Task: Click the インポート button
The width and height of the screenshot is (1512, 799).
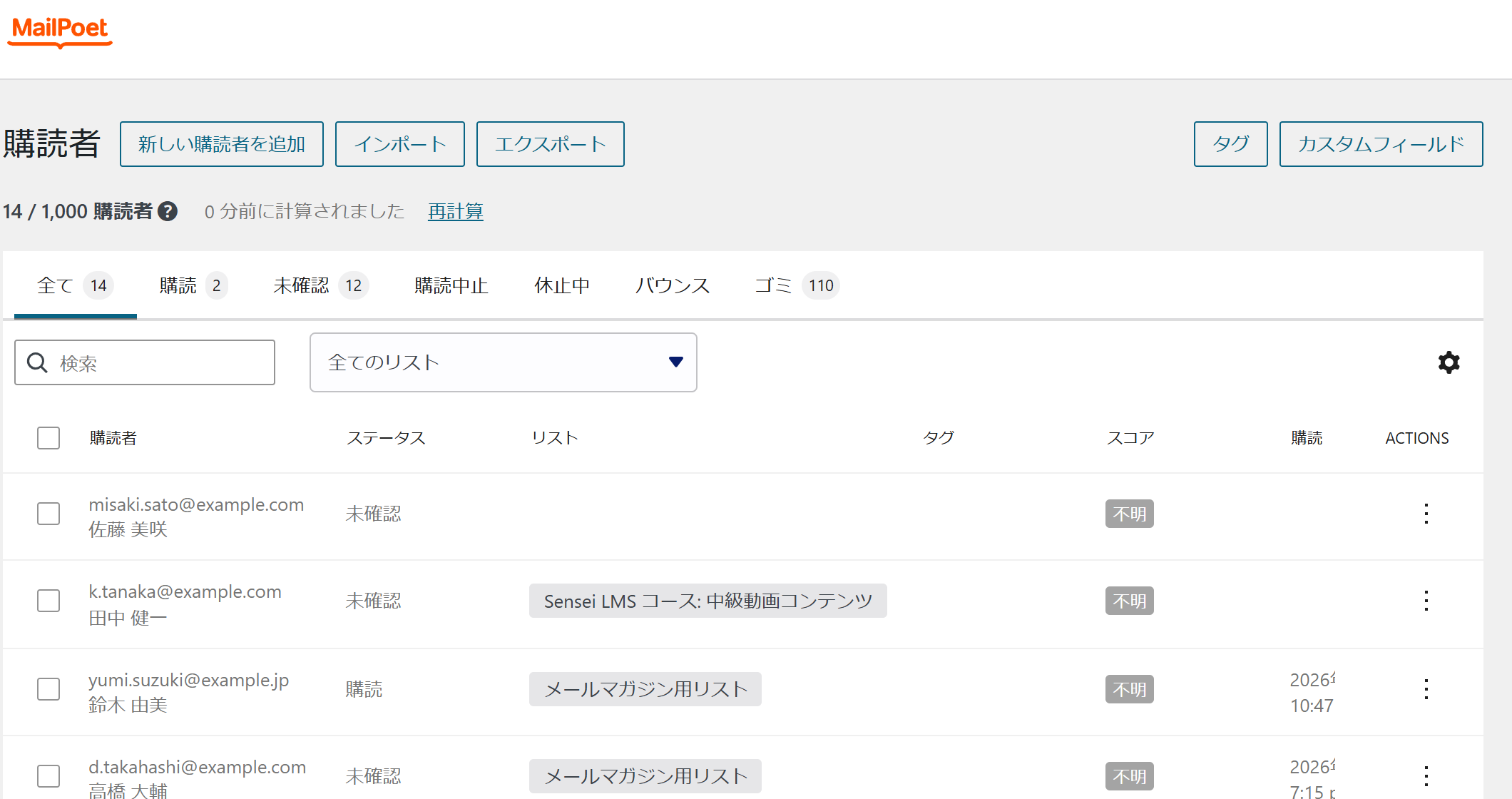Action: coord(400,144)
